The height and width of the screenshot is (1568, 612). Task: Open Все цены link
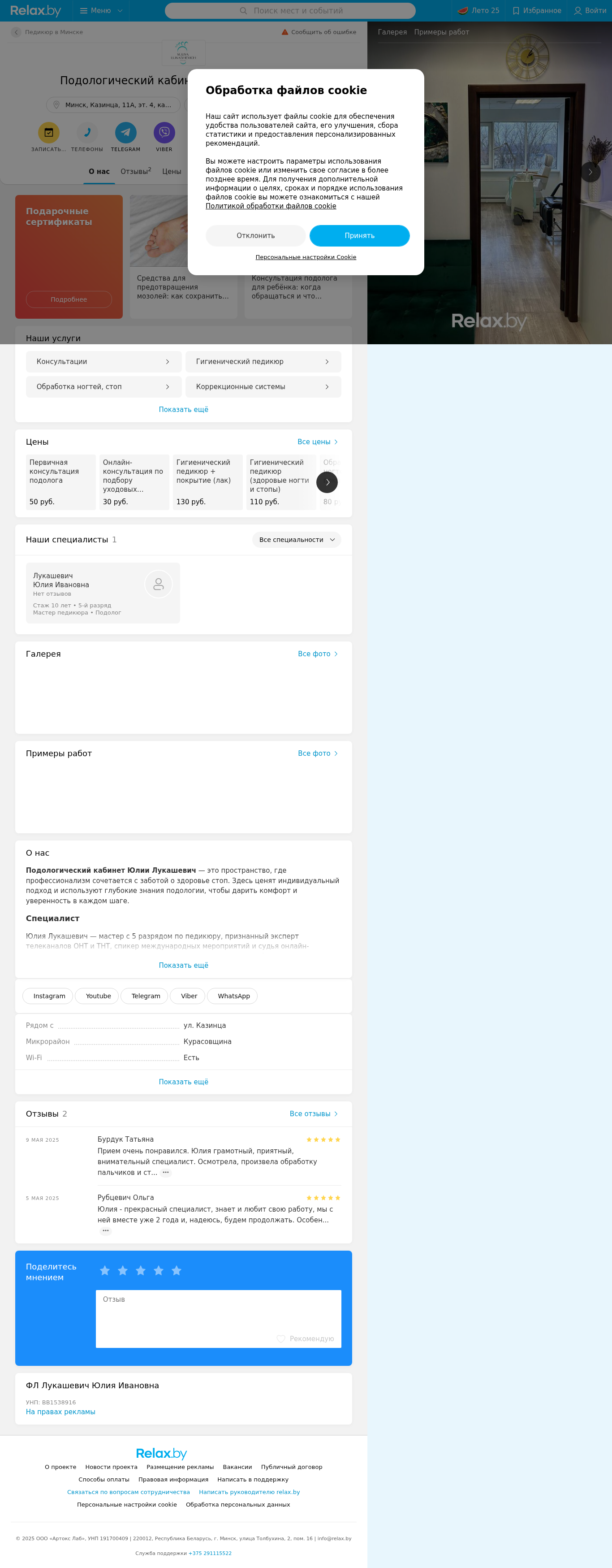pyautogui.click(x=318, y=442)
